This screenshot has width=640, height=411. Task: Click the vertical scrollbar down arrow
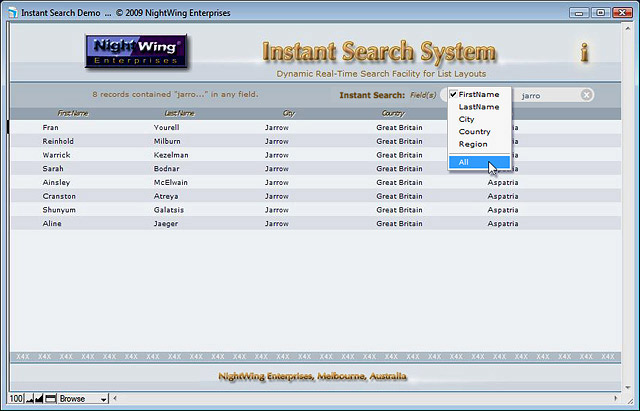pyautogui.click(x=628, y=387)
